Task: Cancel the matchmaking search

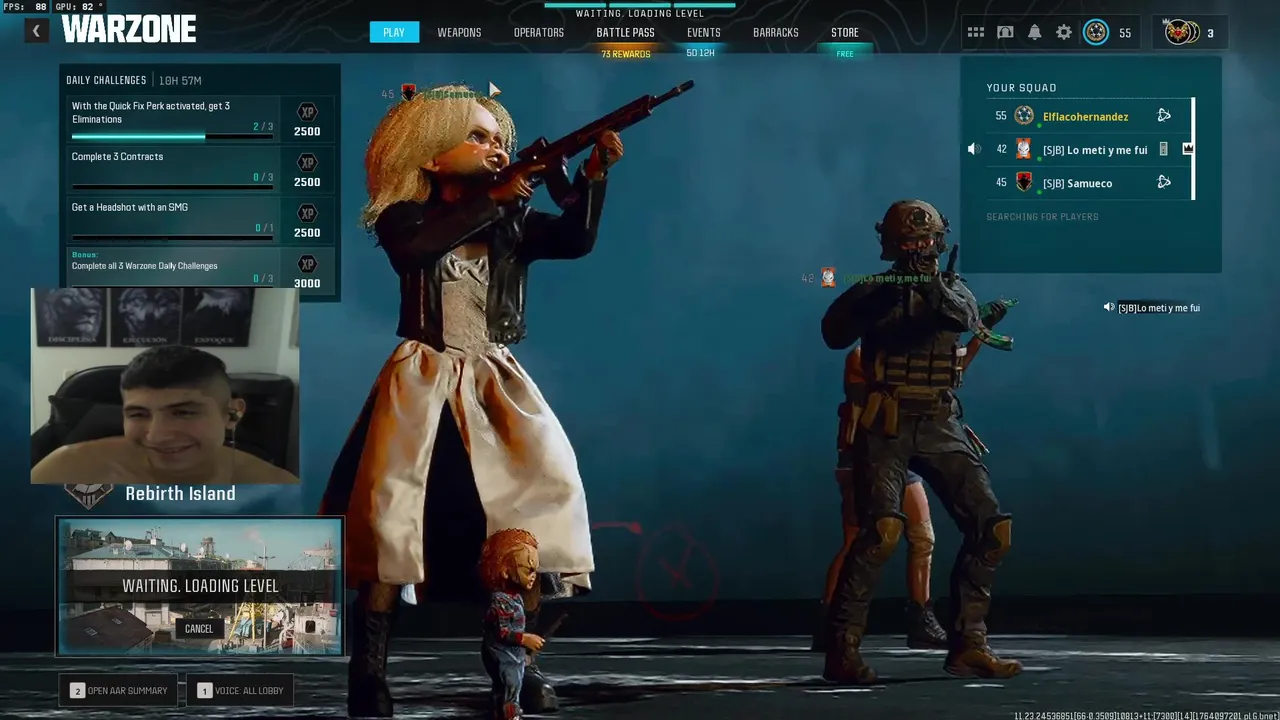Action: [x=199, y=628]
